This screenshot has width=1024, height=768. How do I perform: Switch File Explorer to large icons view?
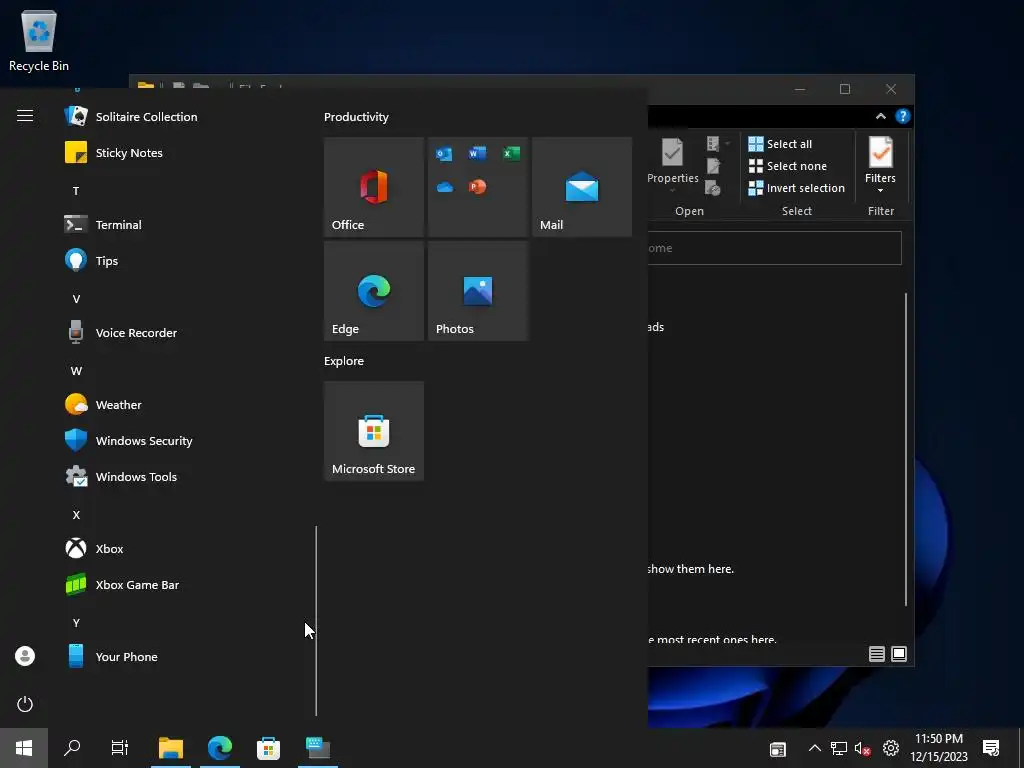[899, 654]
